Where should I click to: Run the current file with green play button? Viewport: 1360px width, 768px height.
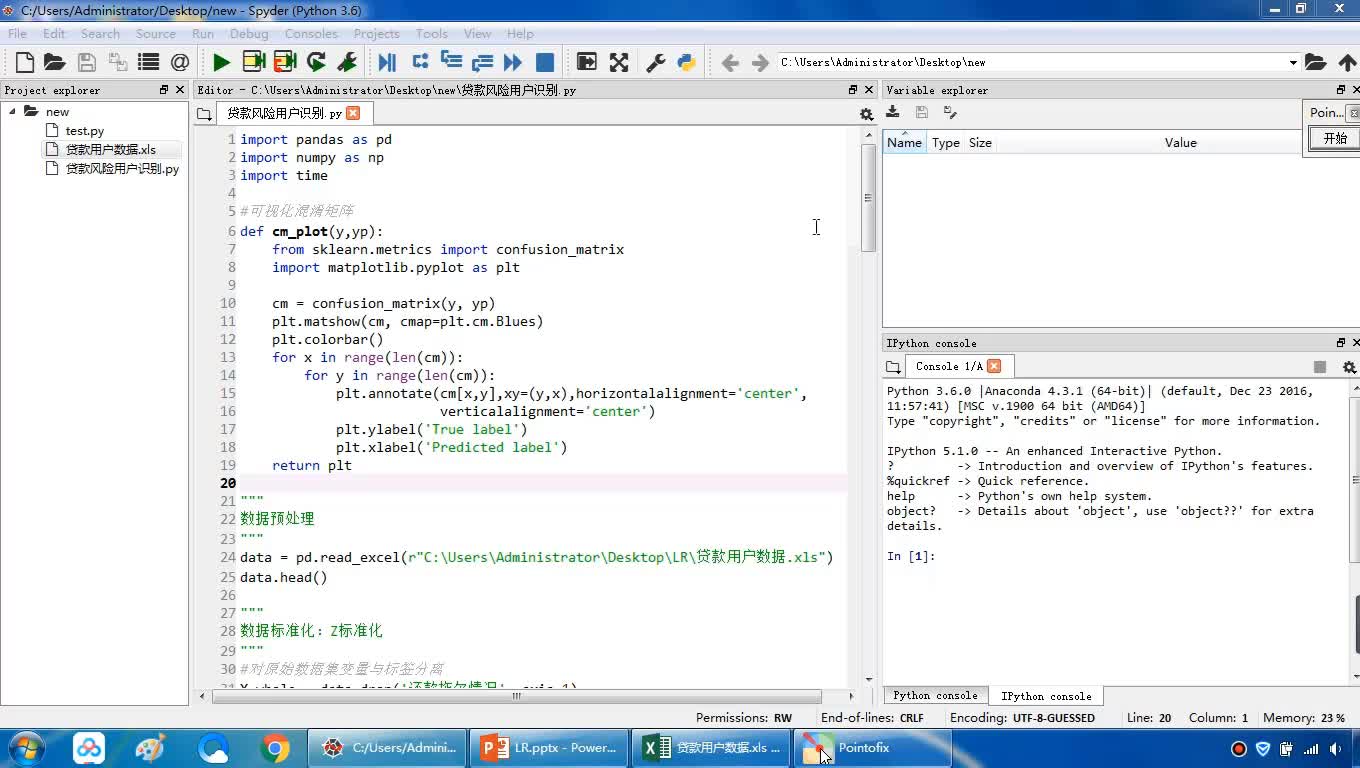coord(221,62)
